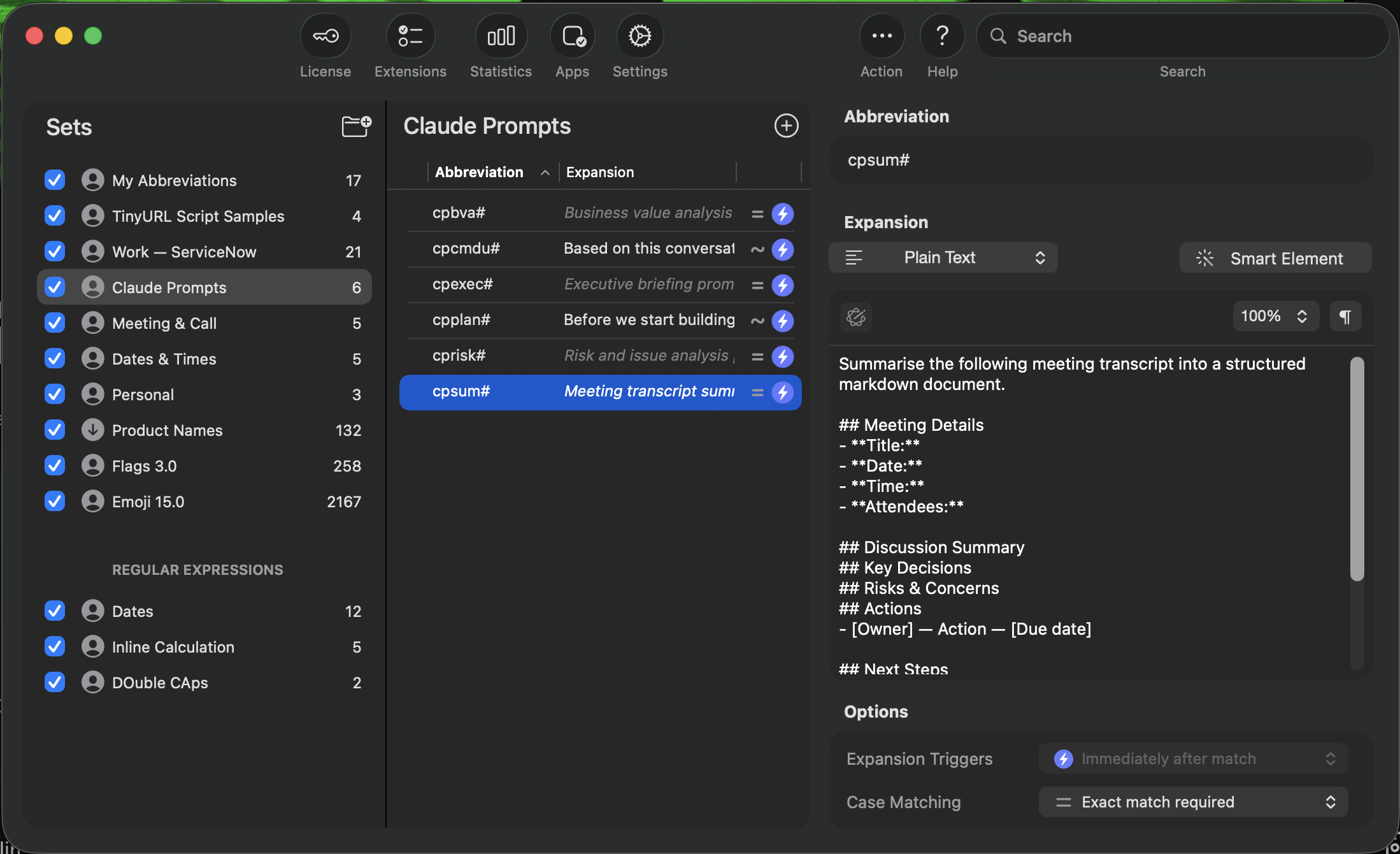Open the Emoji 15.0 set

204,502
